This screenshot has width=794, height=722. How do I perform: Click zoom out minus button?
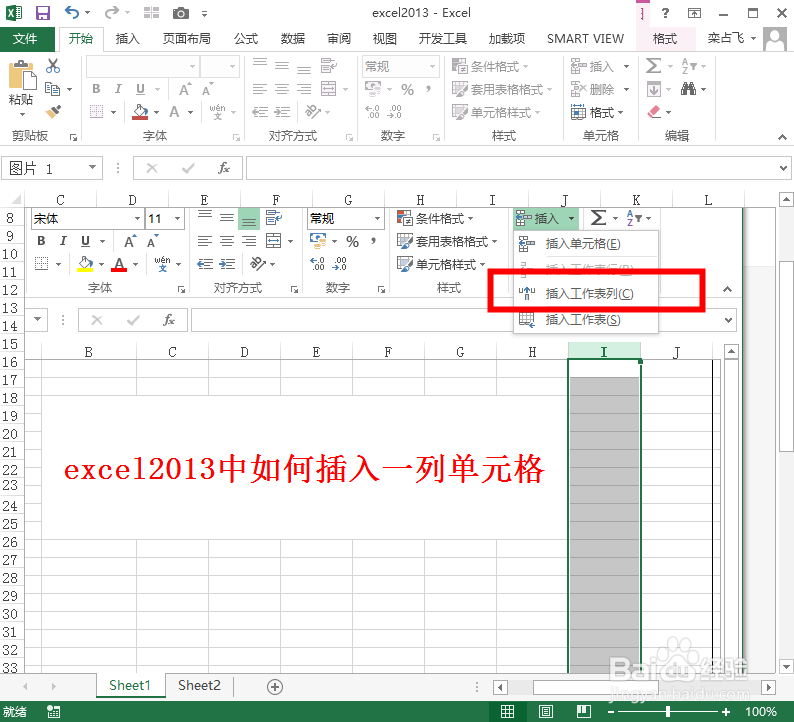611,711
